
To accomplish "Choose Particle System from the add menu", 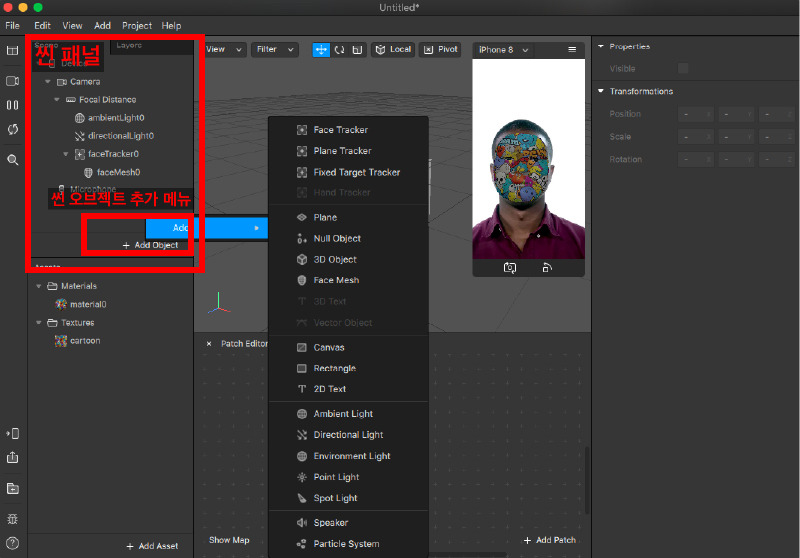I will coord(348,544).
